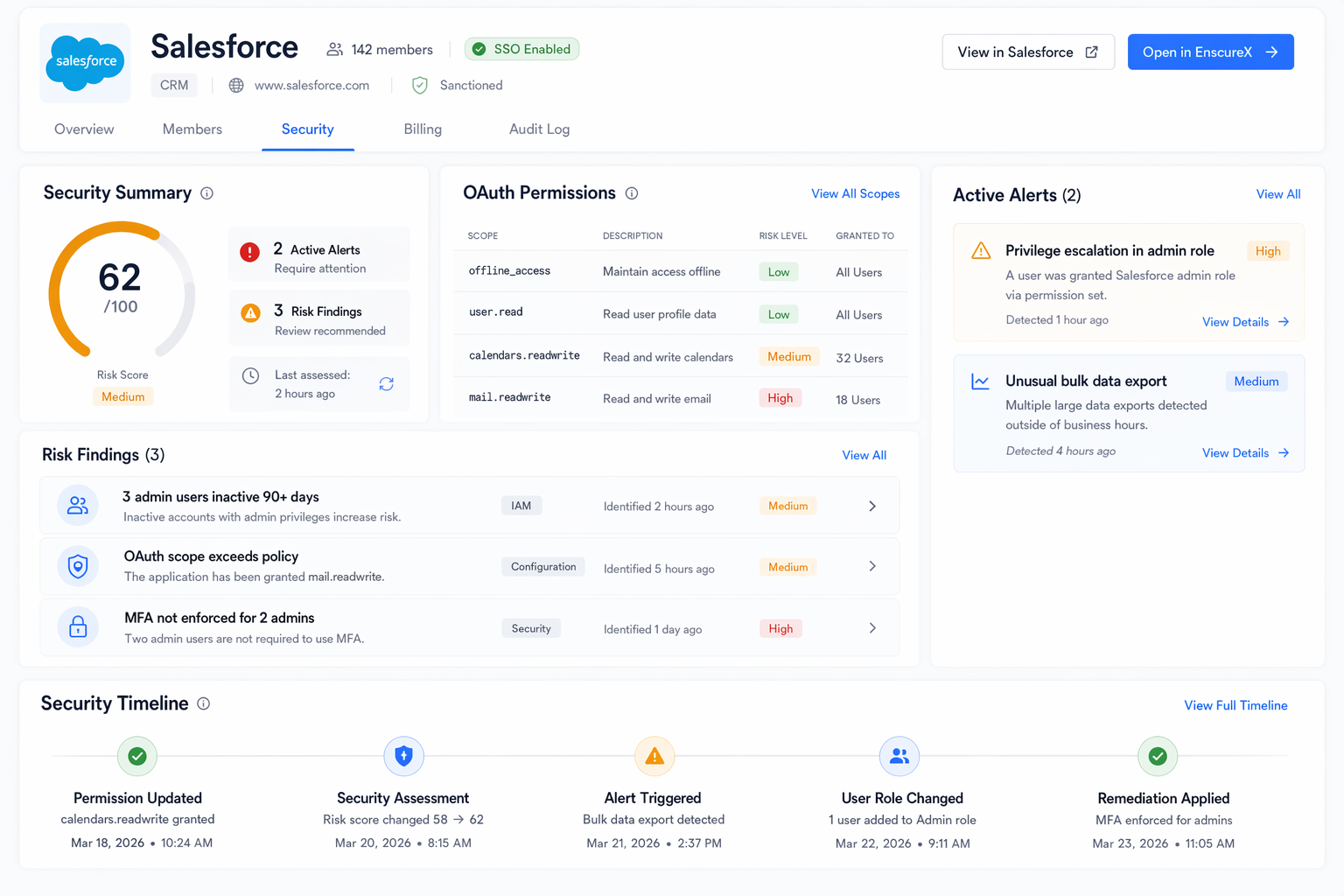The height and width of the screenshot is (896, 1344).
Task: Expand the 3 admin users inactive finding
Action: click(871, 506)
